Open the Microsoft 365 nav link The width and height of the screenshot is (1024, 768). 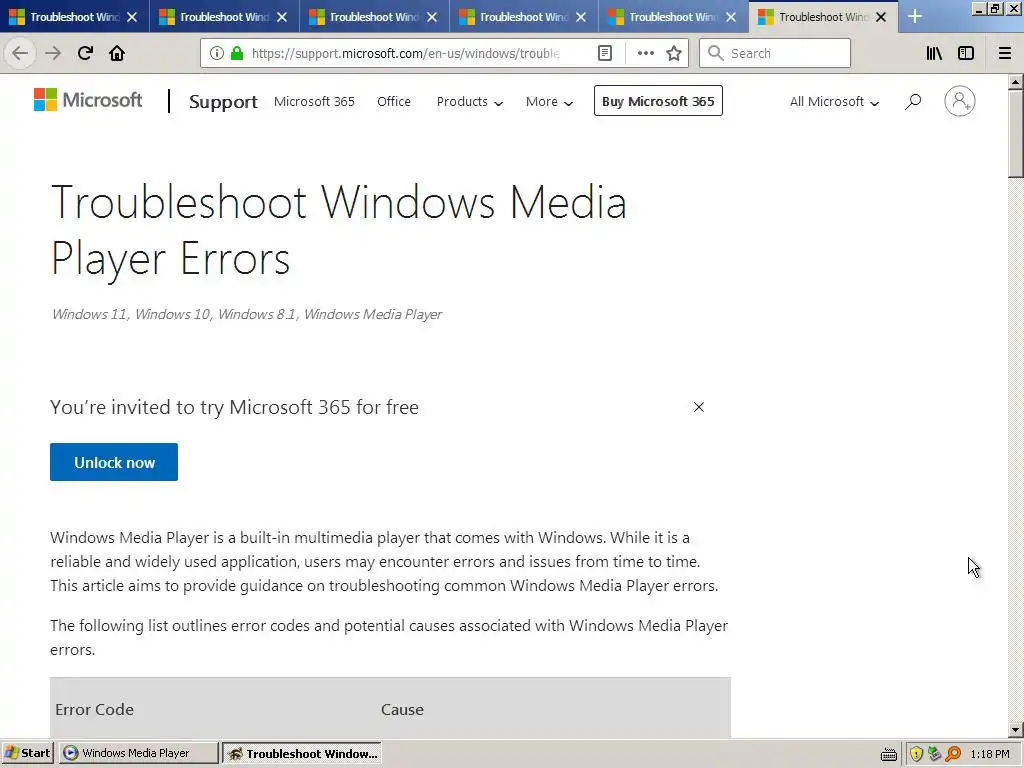pyautogui.click(x=314, y=101)
